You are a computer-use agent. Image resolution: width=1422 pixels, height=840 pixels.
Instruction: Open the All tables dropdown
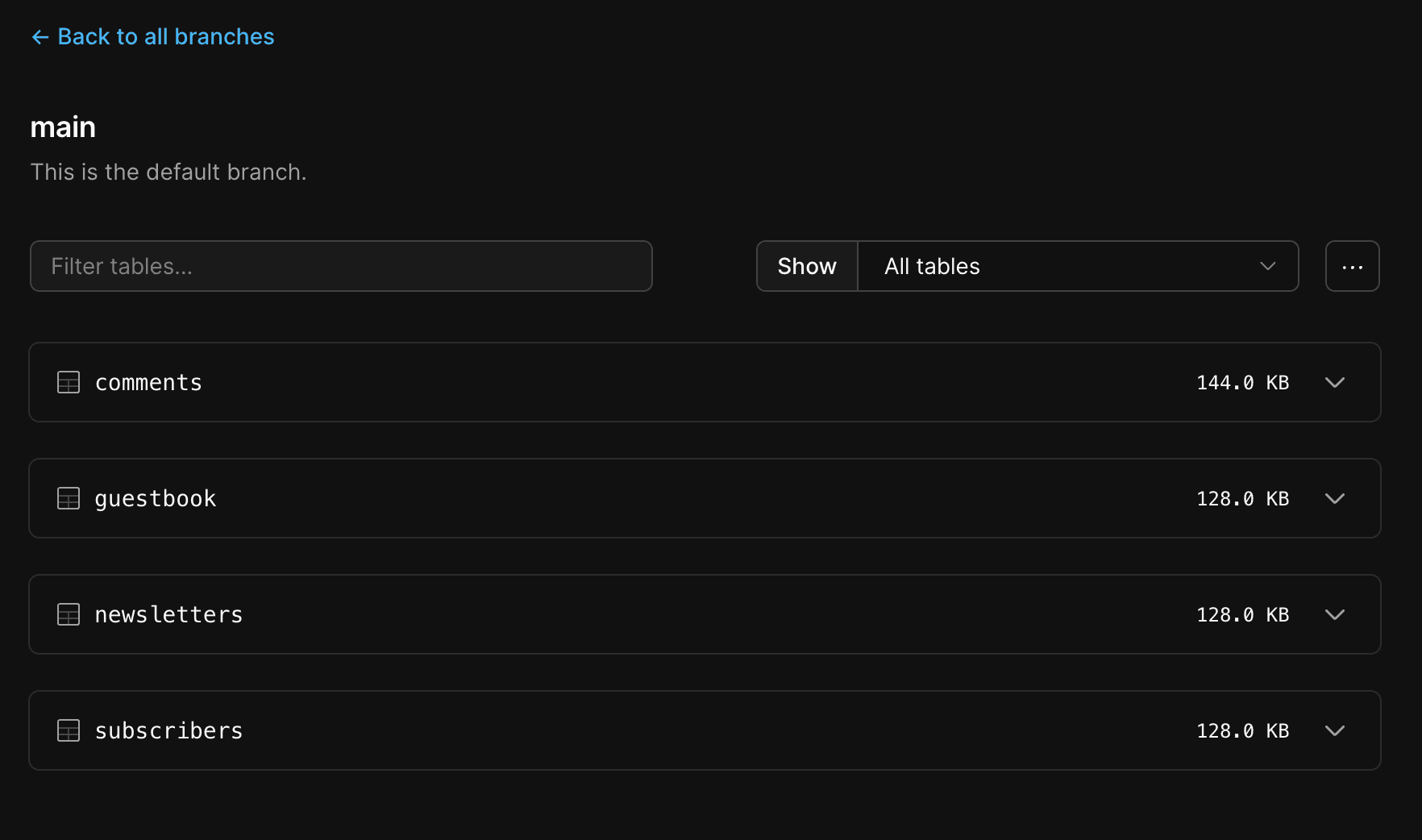(x=1078, y=266)
